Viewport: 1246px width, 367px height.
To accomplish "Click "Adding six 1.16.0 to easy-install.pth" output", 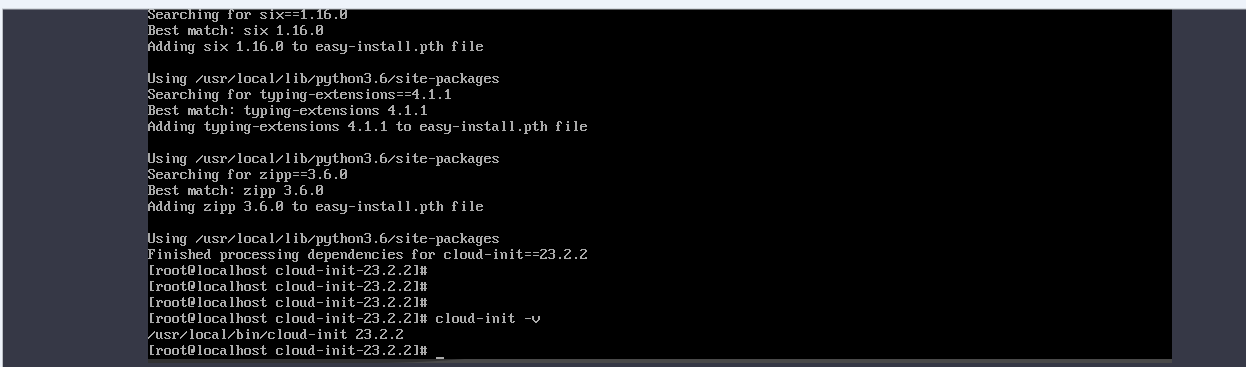I will pos(315,47).
